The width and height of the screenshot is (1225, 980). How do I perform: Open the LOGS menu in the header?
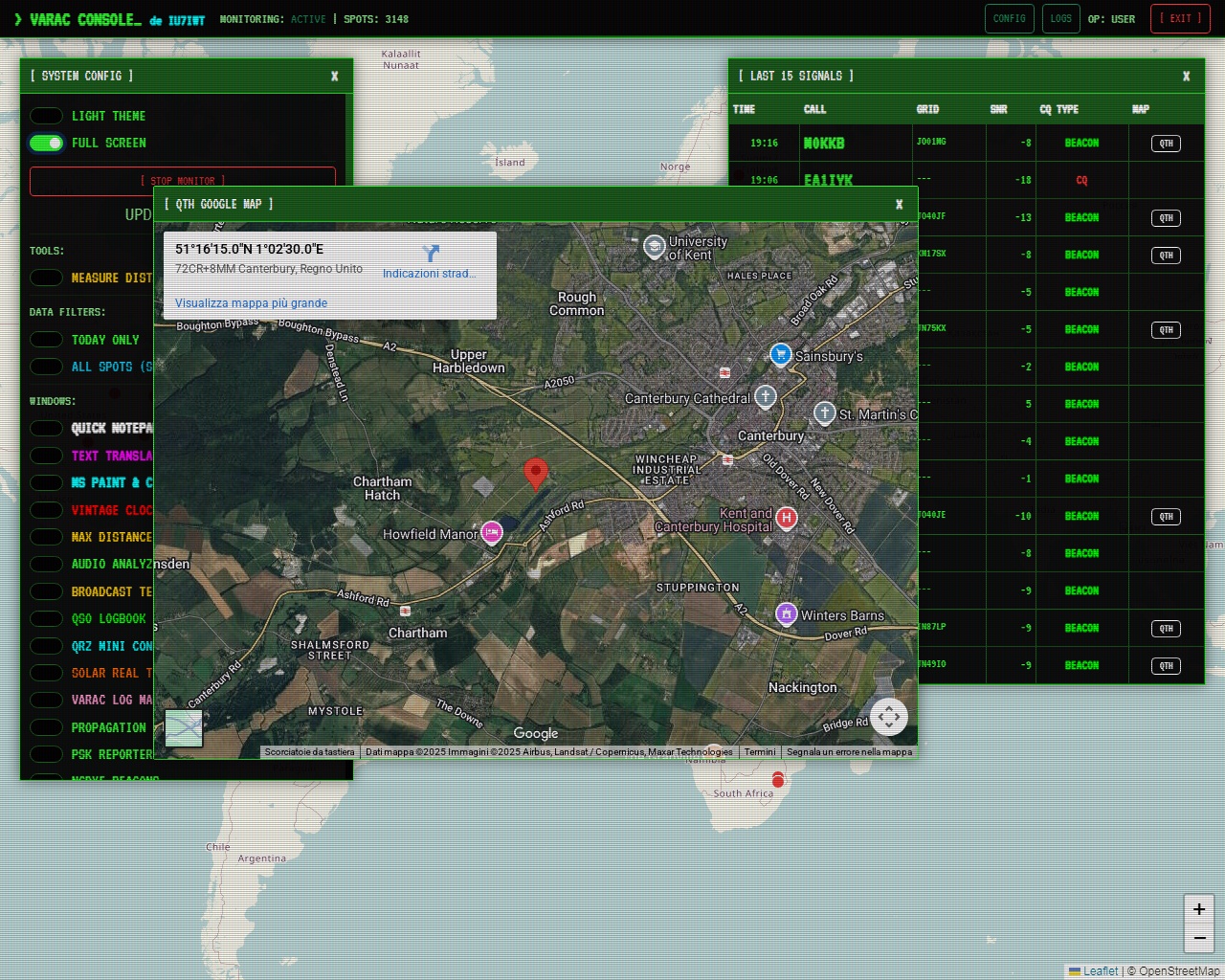click(1060, 18)
